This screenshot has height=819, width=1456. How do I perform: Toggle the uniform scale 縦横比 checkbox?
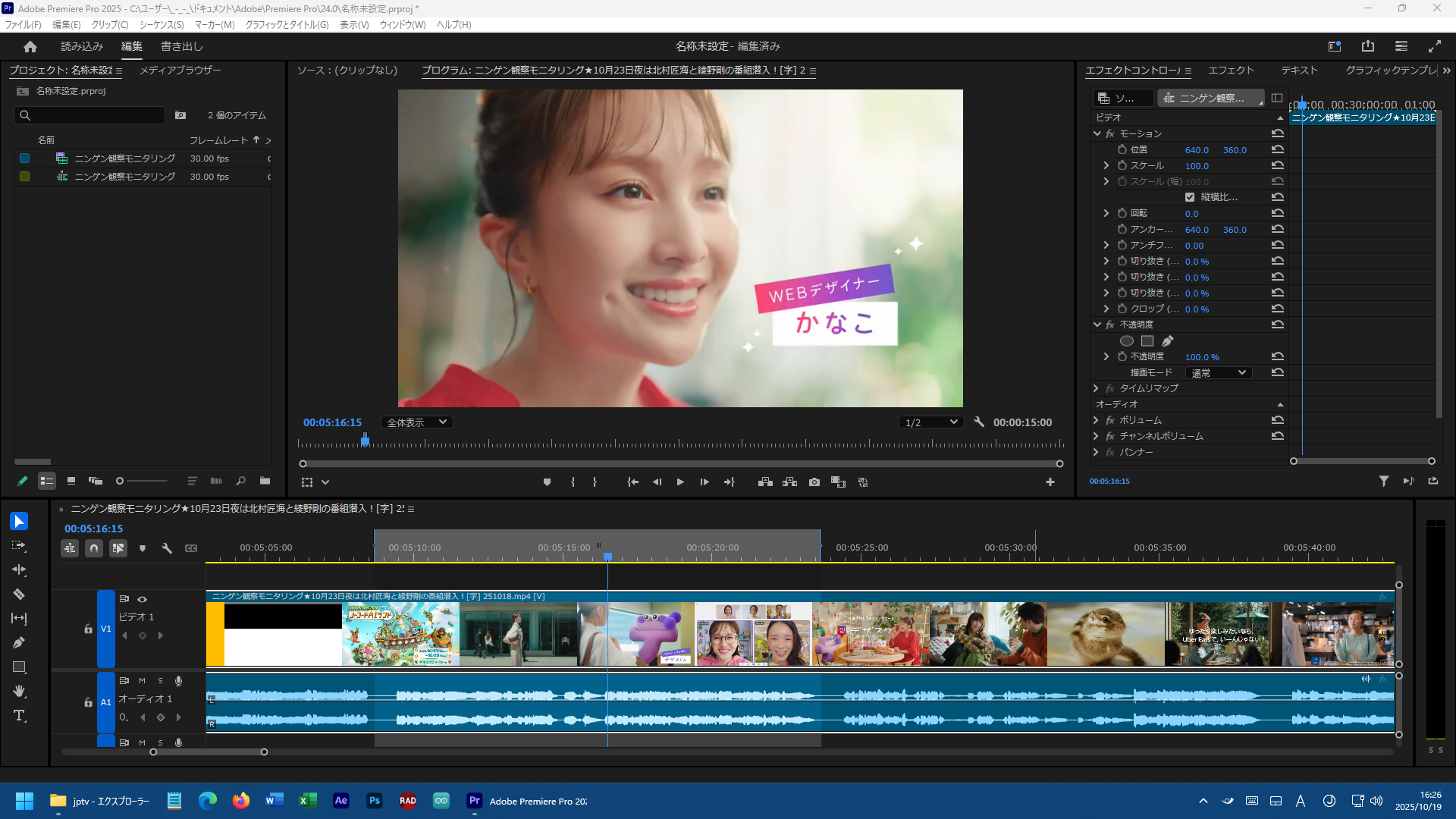click(x=1189, y=197)
